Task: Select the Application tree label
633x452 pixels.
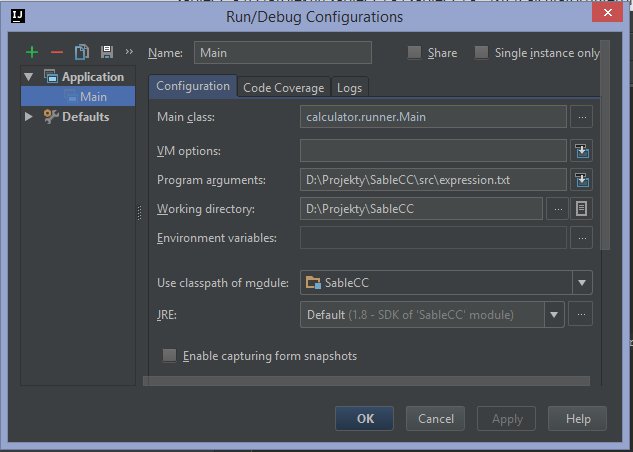Action: (x=93, y=77)
